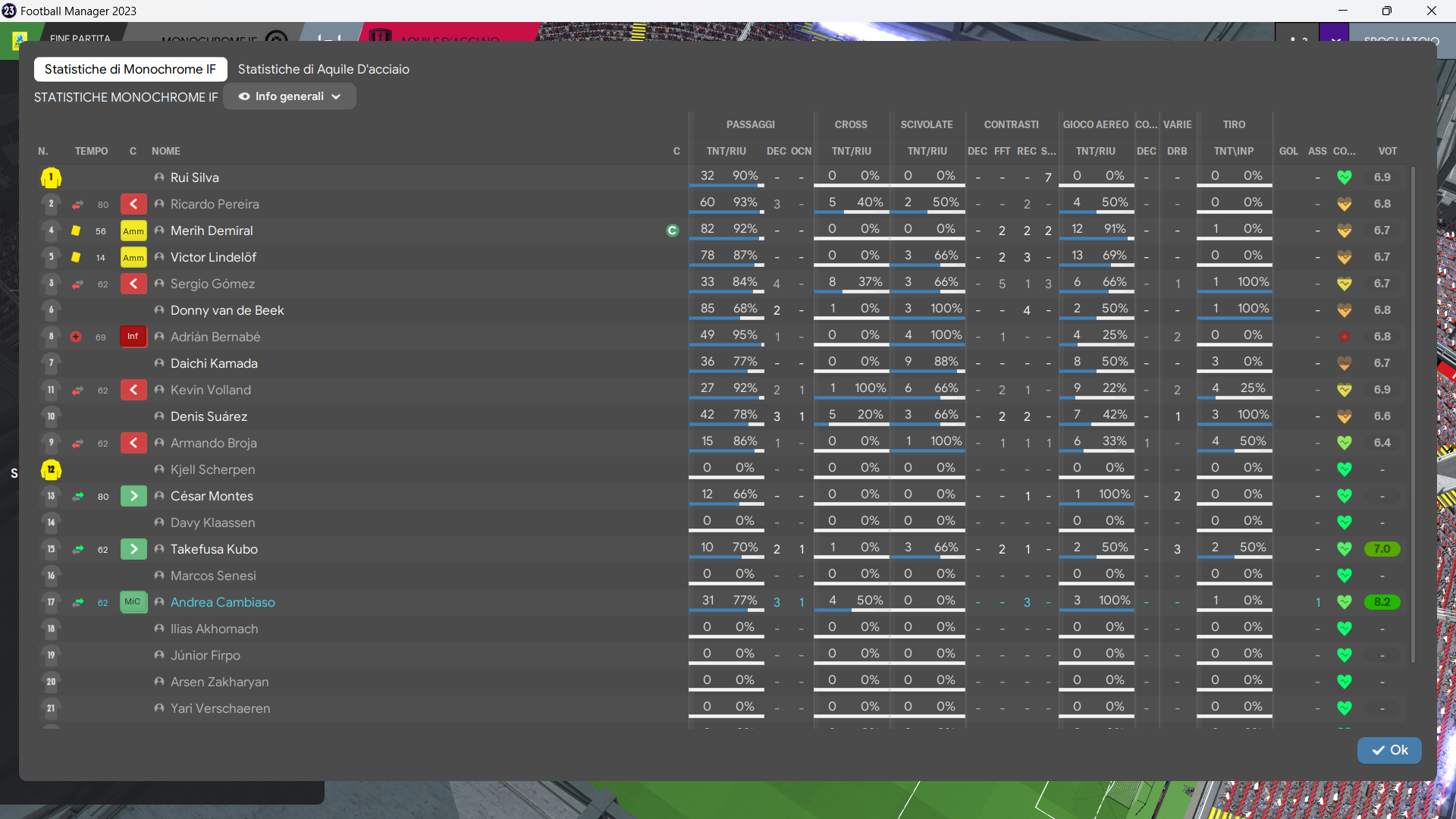
Task: Click Rui Silva's yellow goalkeeper shirt icon
Action: 51,178
